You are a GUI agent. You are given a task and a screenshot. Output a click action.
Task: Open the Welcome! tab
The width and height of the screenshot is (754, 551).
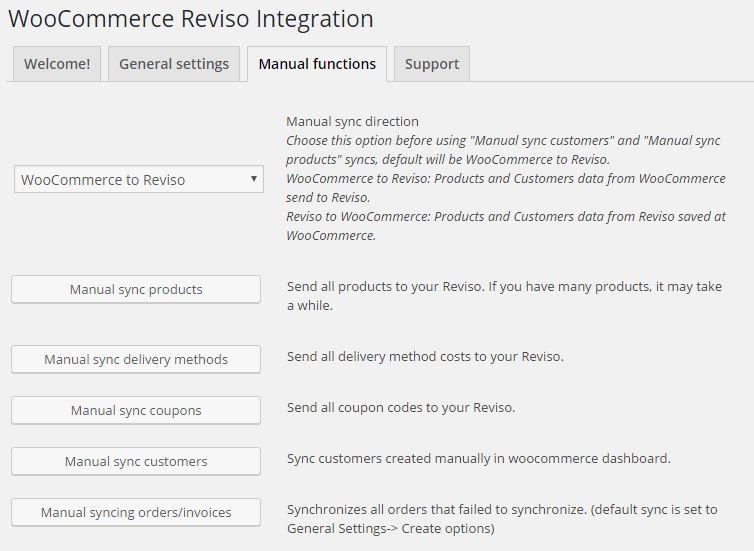(x=57, y=64)
